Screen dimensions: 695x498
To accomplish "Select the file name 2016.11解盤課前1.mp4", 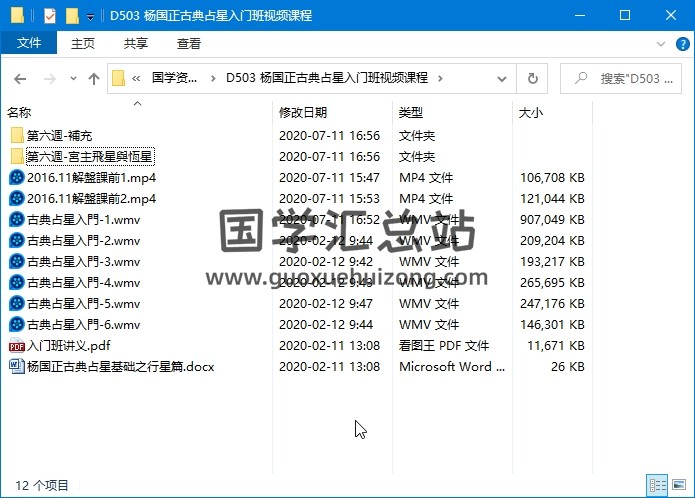I will [x=91, y=178].
